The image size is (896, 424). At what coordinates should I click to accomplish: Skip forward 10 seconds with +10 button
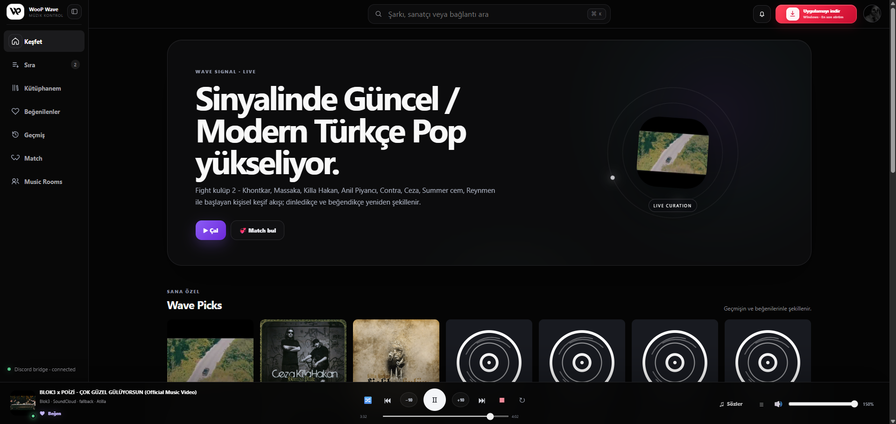[x=461, y=400]
